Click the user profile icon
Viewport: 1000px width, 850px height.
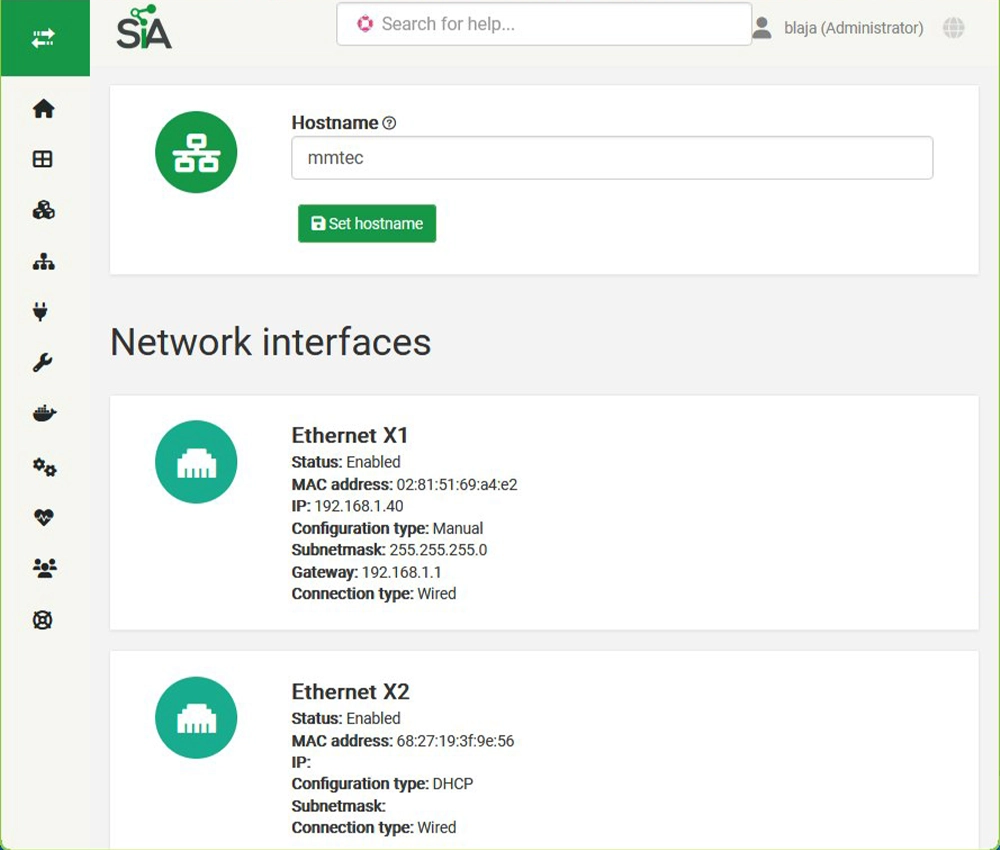tap(761, 28)
